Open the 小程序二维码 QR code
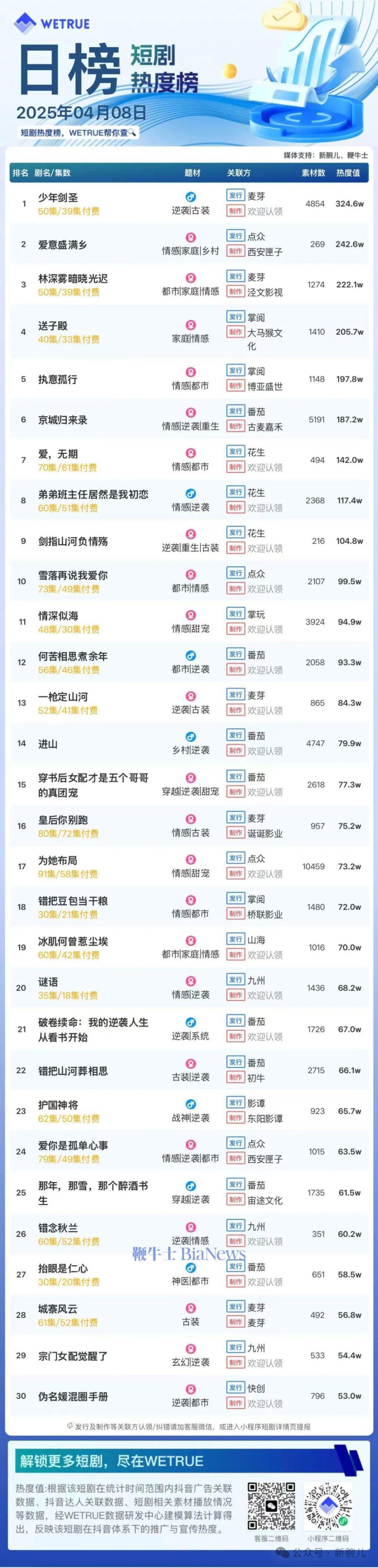 (x=329, y=1505)
